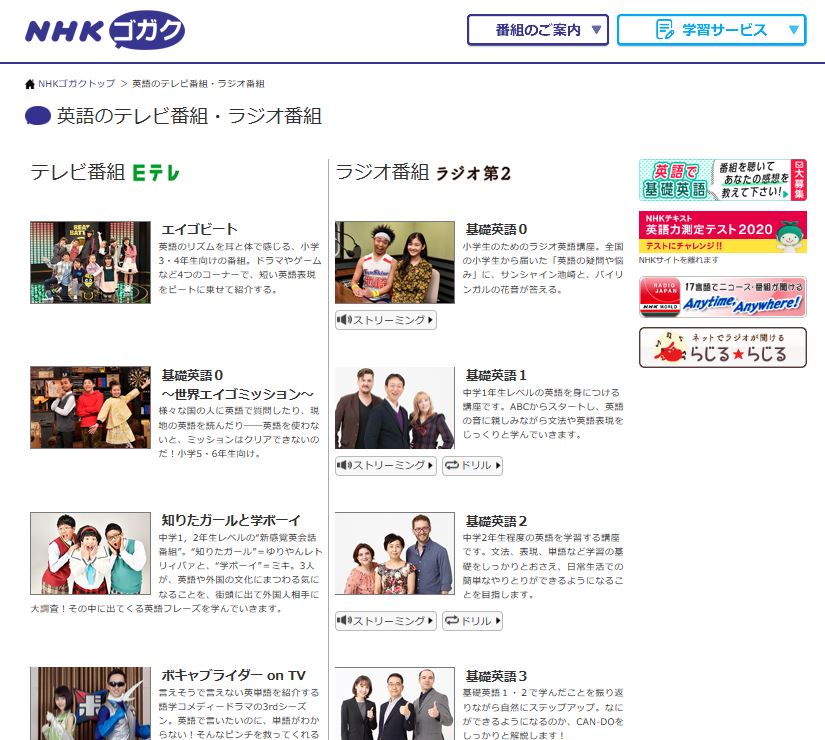
Task: Click the home icon in breadcrumb
Action: [30, 84]
